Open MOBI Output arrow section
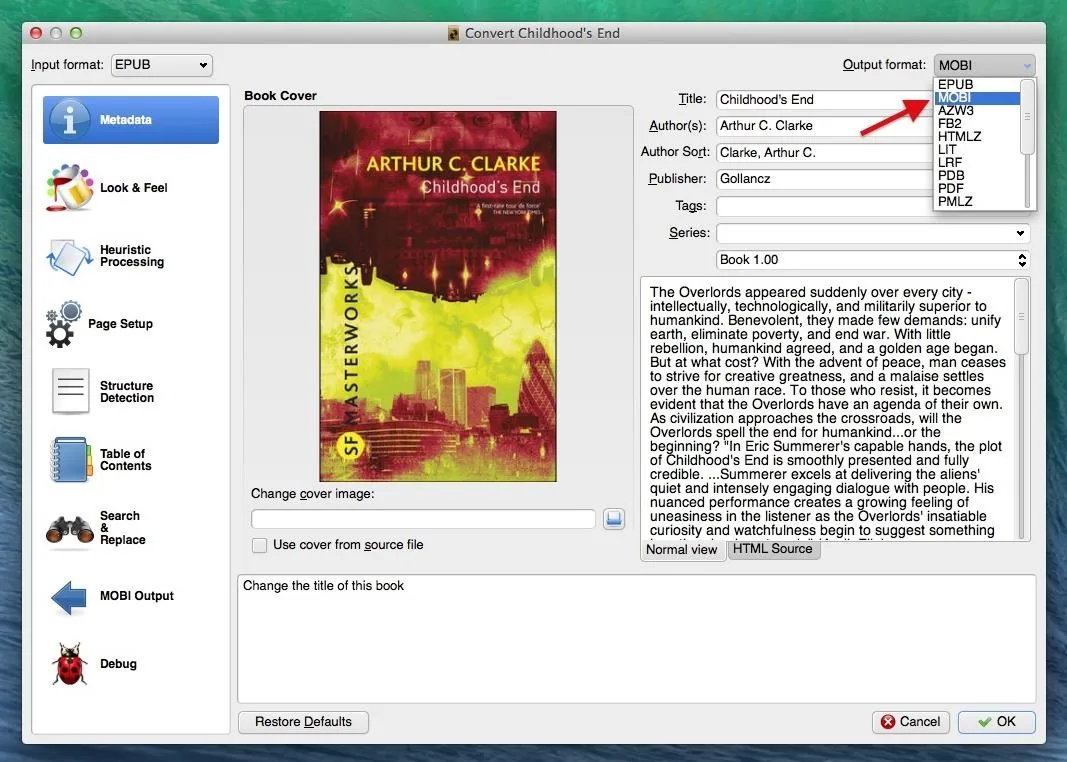 (131, 596)
